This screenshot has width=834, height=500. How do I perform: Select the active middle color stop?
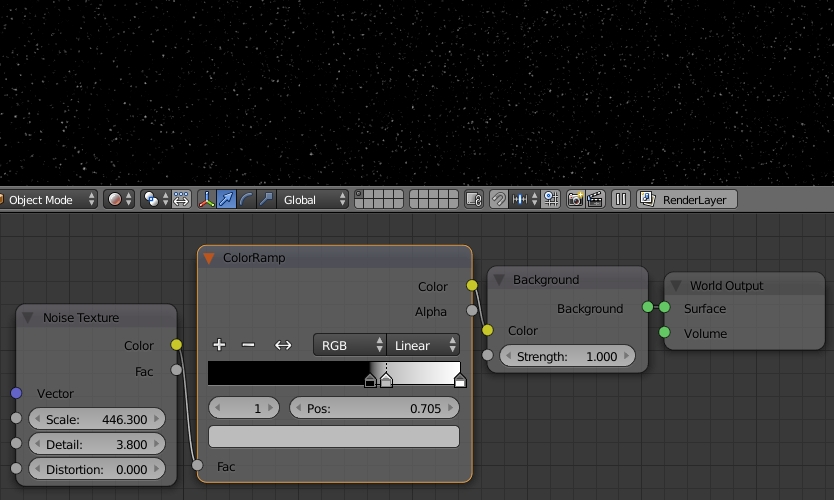point(387,380)
